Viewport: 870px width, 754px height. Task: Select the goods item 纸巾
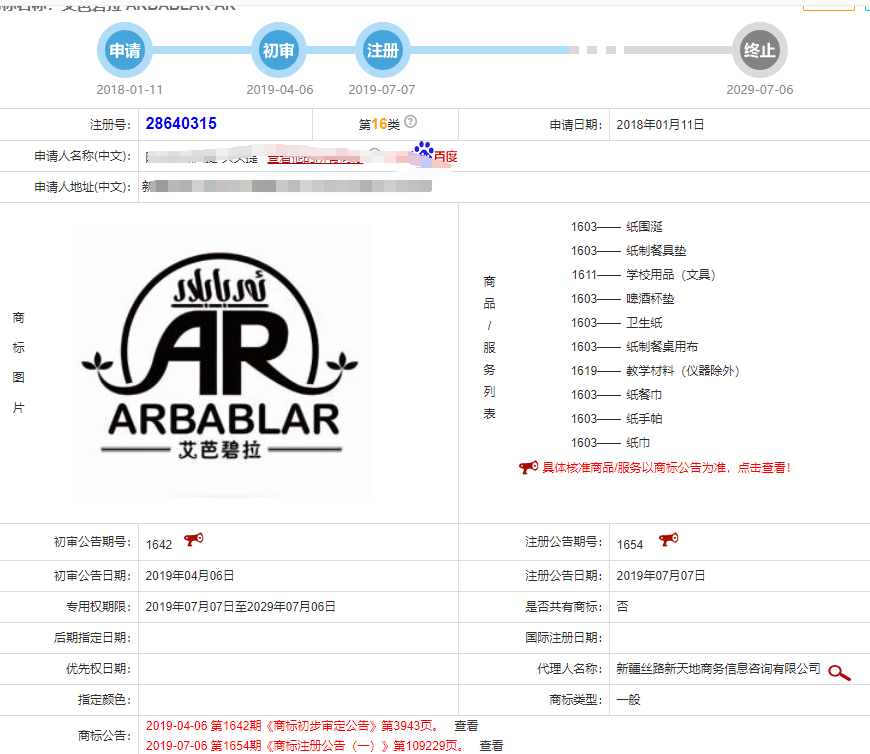pos(638,443)
